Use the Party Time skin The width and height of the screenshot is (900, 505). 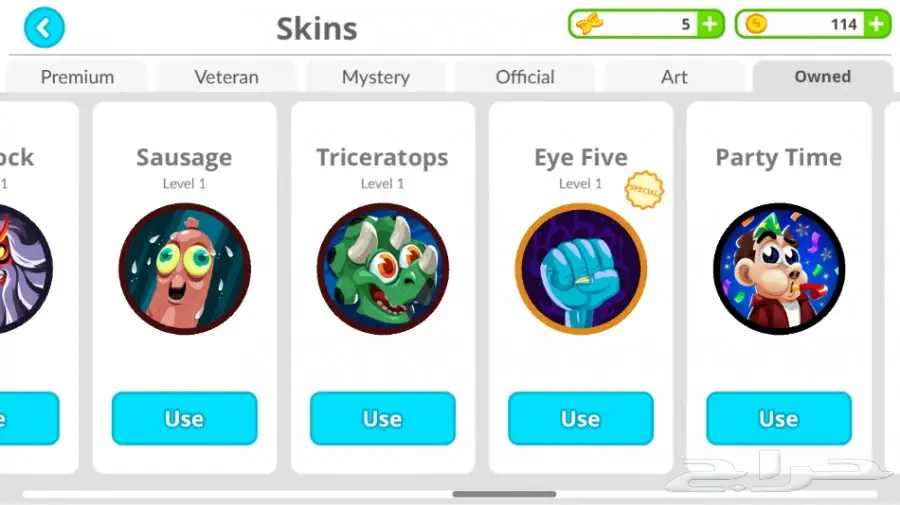click(x=779, y=418)
